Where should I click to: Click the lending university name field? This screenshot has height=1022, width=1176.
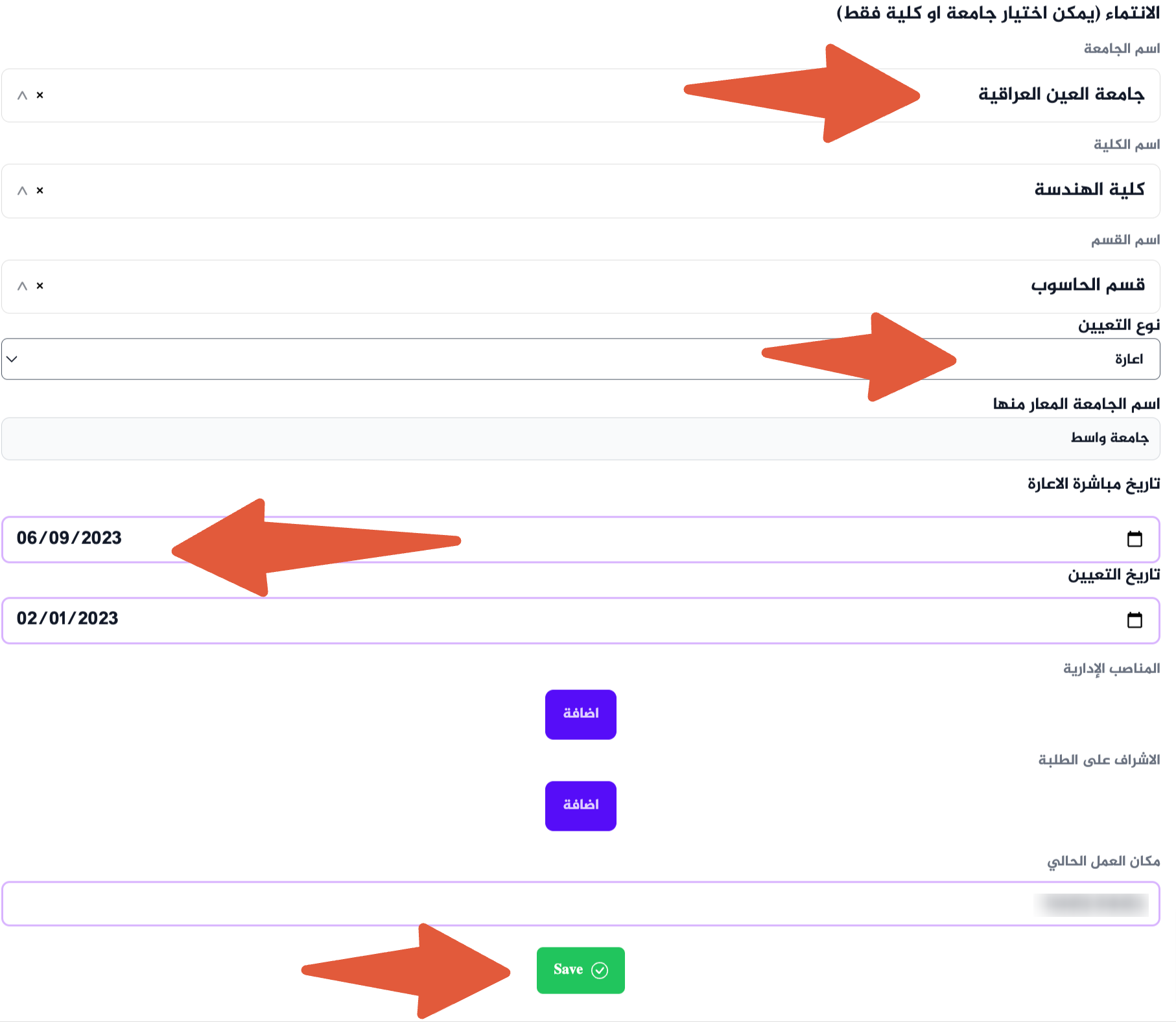(580, 439)
